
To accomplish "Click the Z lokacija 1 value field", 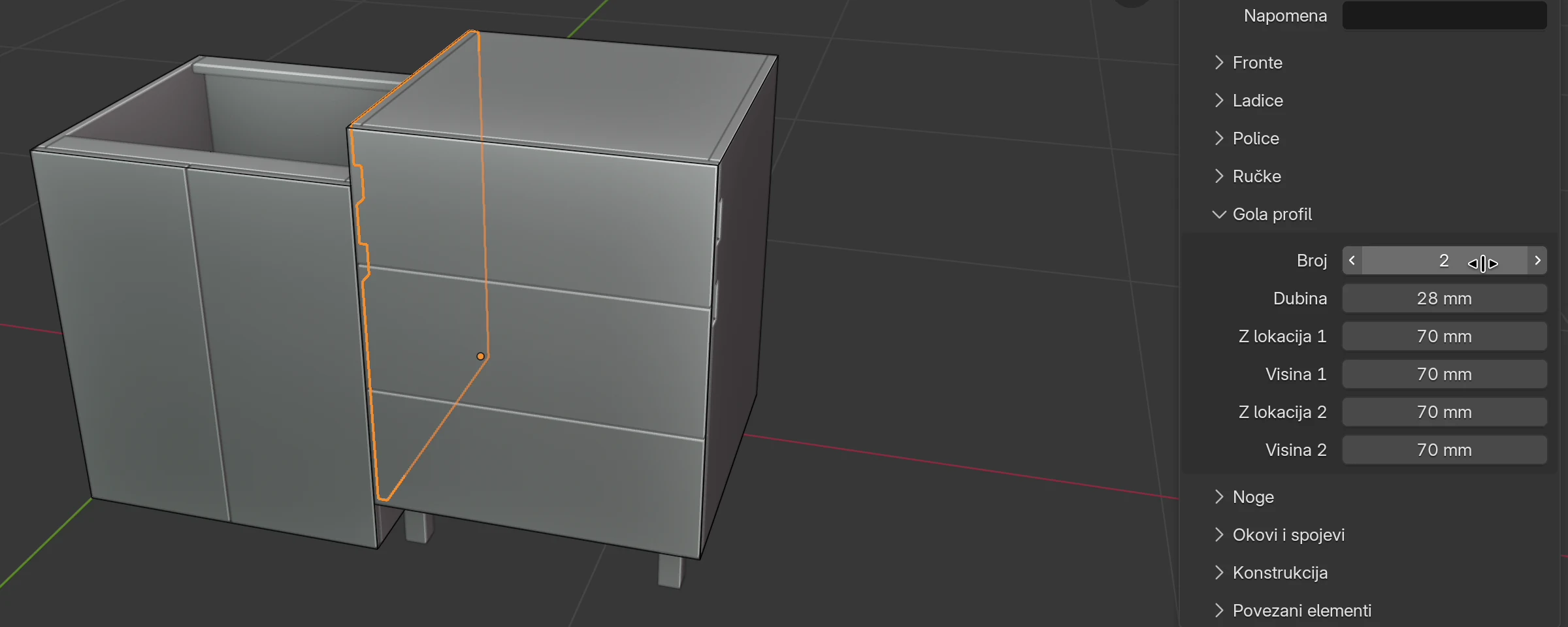I will [1445, 336].
